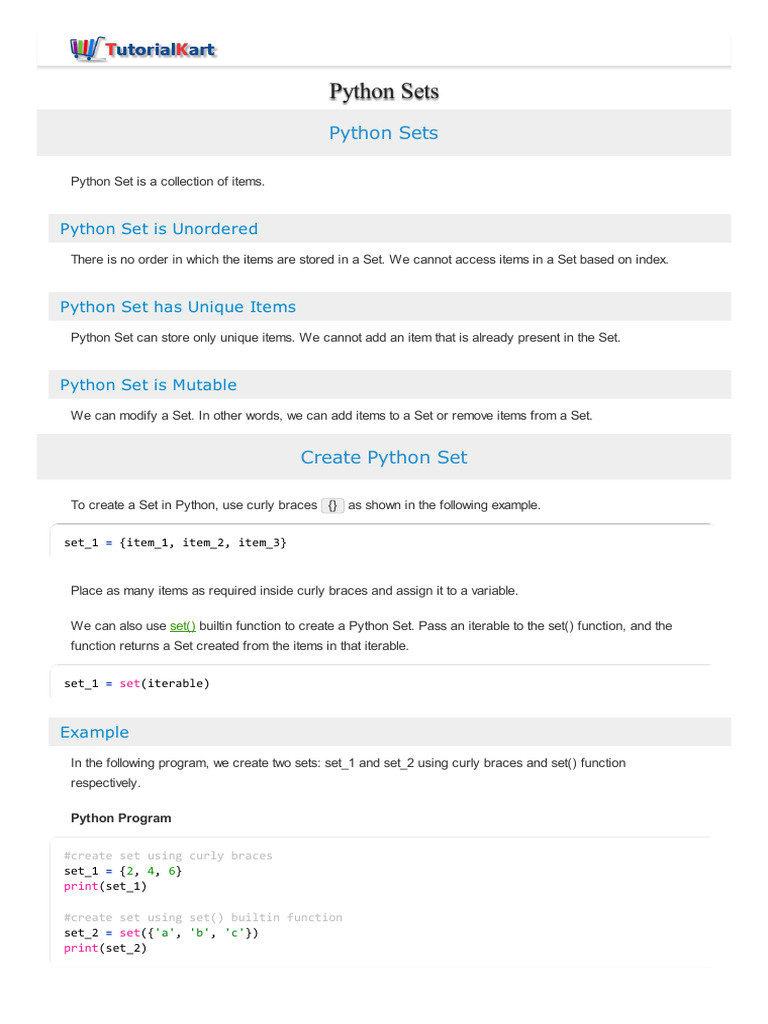This screenshot has height=1024, width=768.
Task: Click the comment about creating set using curly braces
Action: [x=168, y=855]
